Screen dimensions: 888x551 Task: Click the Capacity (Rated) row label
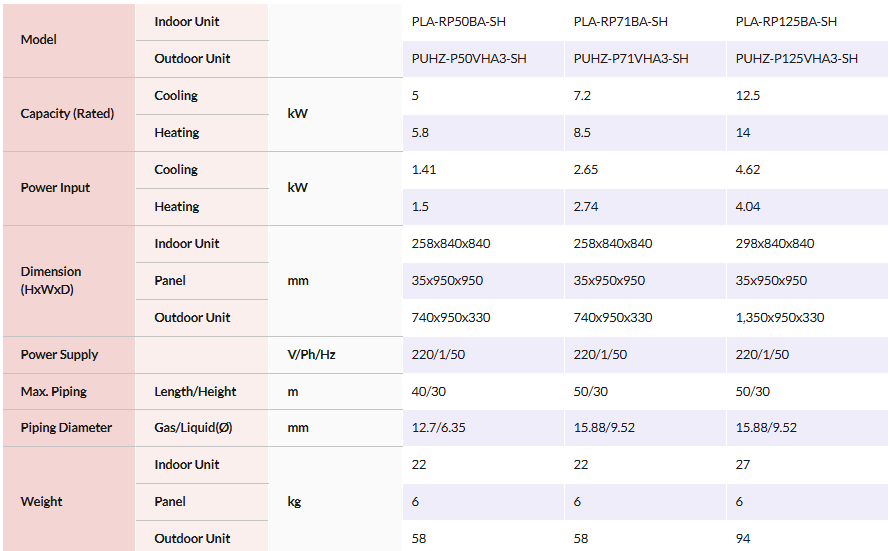[67, 114]
